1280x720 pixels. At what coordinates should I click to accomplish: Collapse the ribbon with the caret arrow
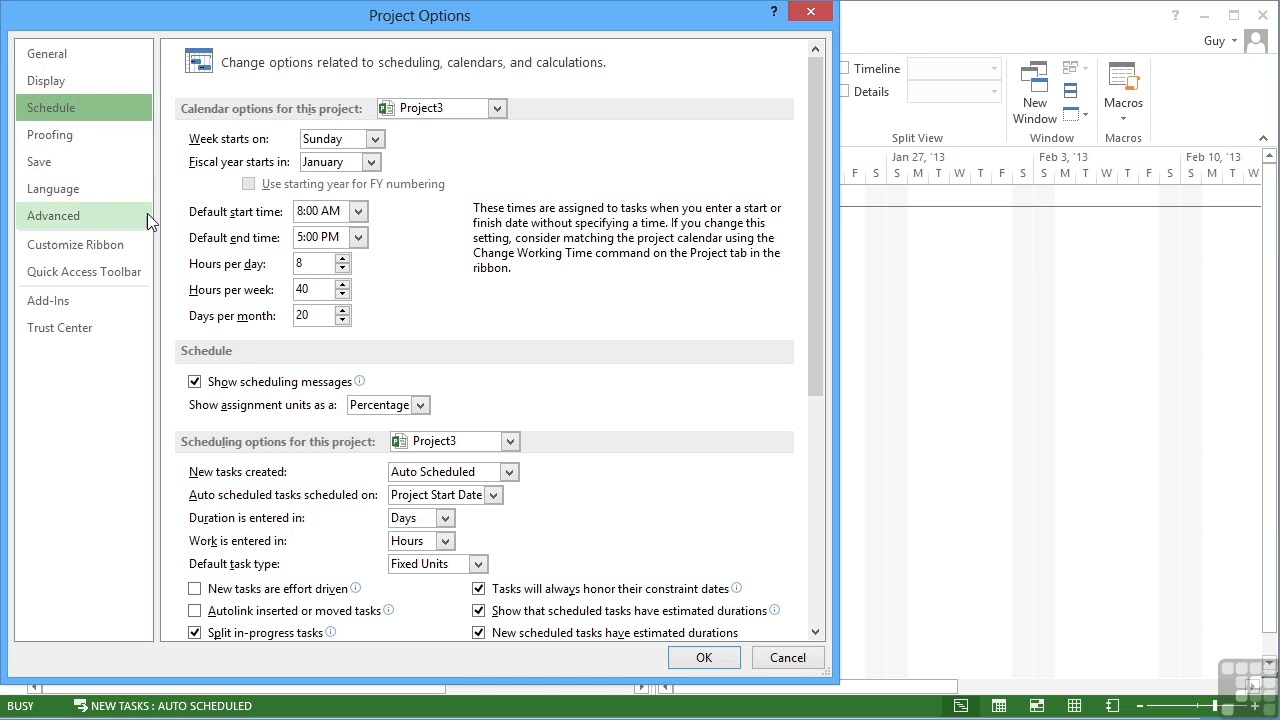coord(1263,138)
